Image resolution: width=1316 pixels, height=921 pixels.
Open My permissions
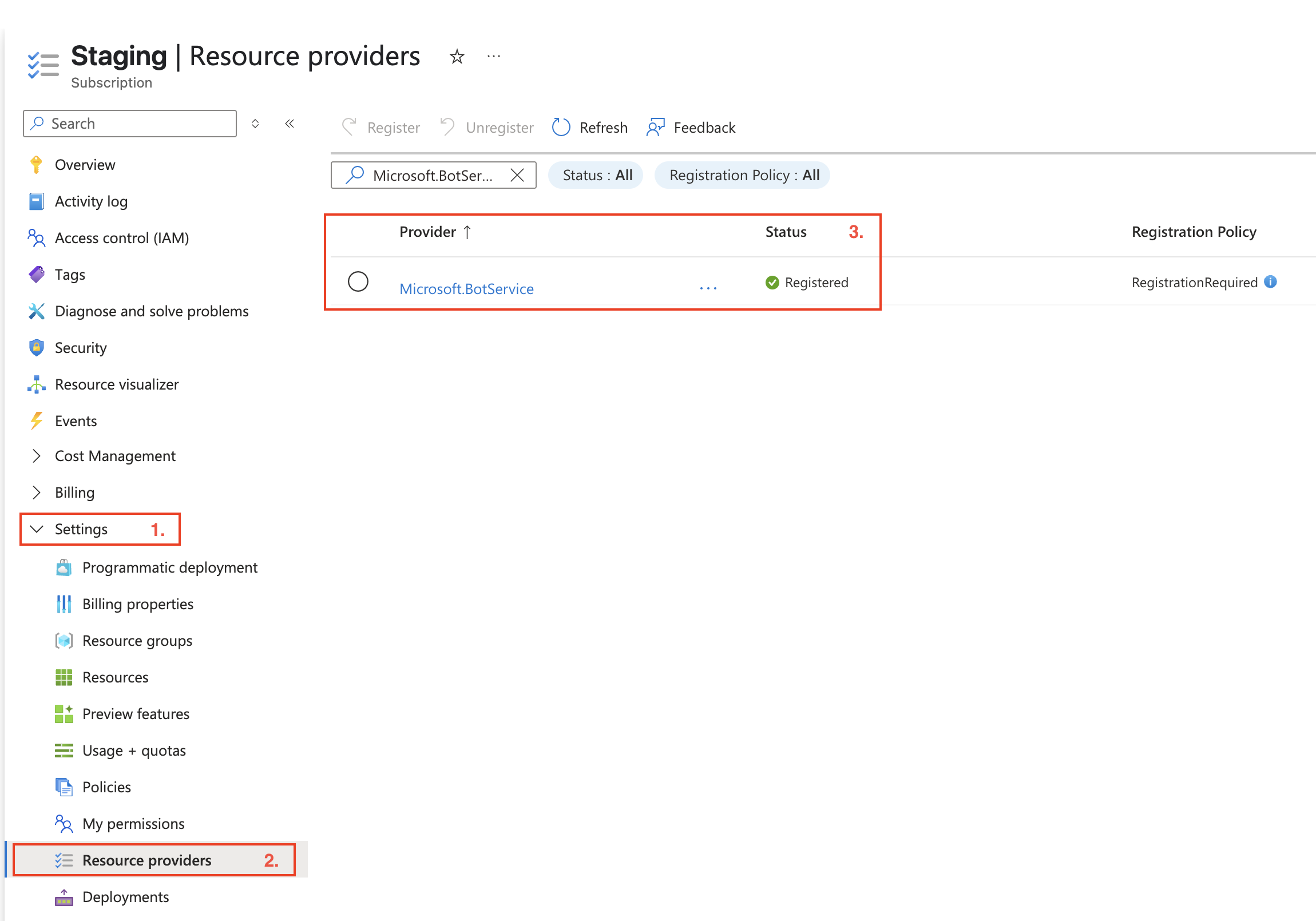[133, 824]
